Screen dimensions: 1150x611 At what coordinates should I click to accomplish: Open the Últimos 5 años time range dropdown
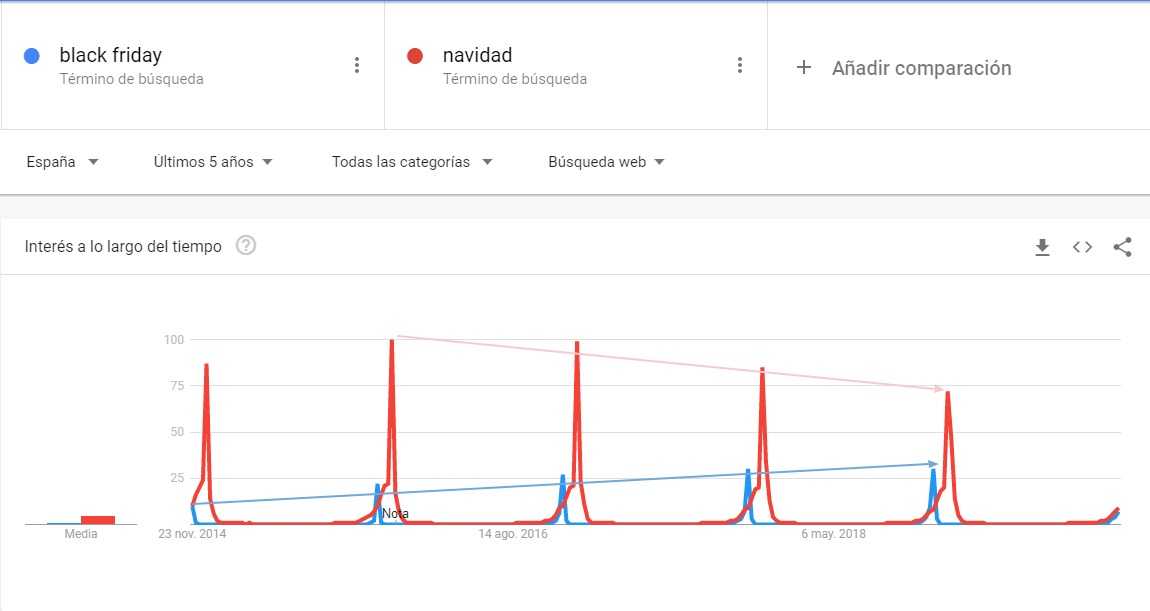[x=213, y=162]
